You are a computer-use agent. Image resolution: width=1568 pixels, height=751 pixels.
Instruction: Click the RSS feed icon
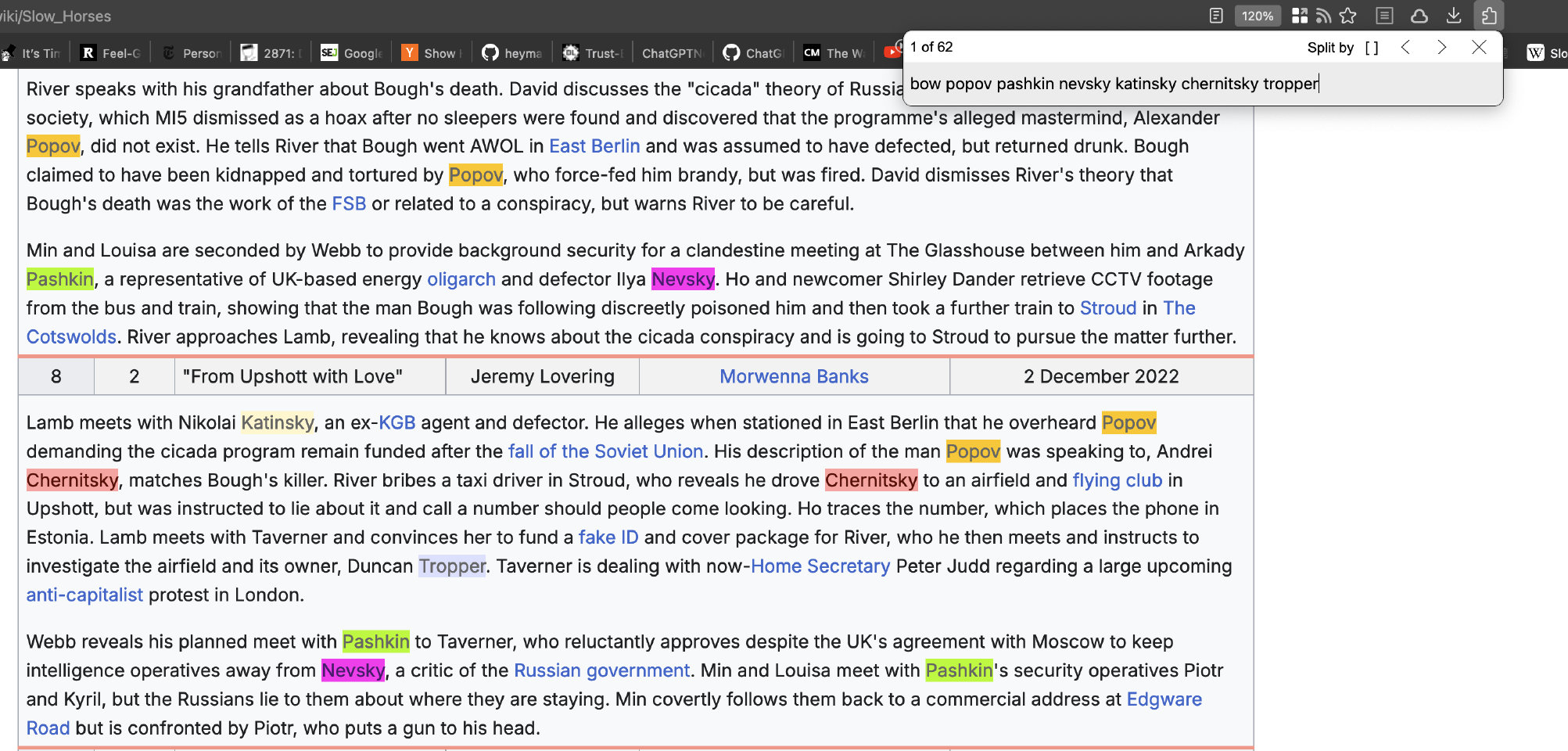click(x=1323, y=16)
